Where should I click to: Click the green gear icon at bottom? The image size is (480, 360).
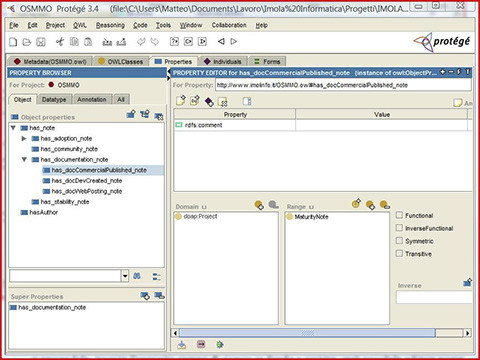coord(220,344)
